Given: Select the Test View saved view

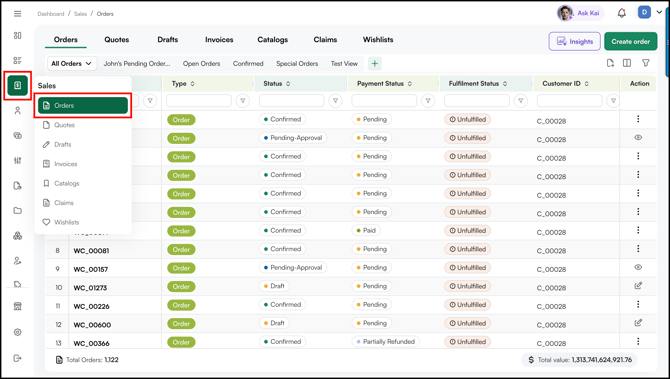Looking at the screenshot, I should click(344, 64).
